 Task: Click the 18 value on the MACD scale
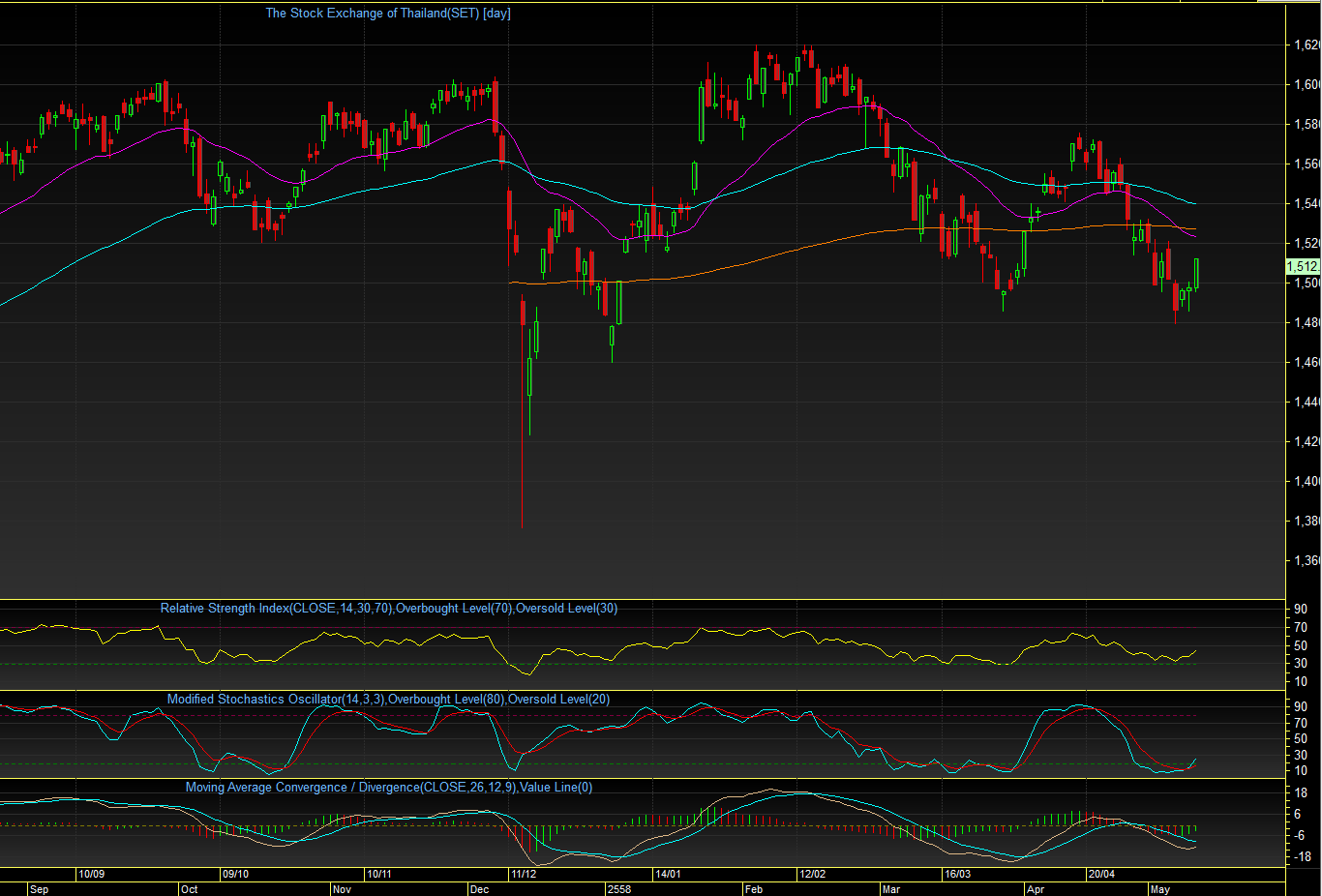click(1301, 793)
